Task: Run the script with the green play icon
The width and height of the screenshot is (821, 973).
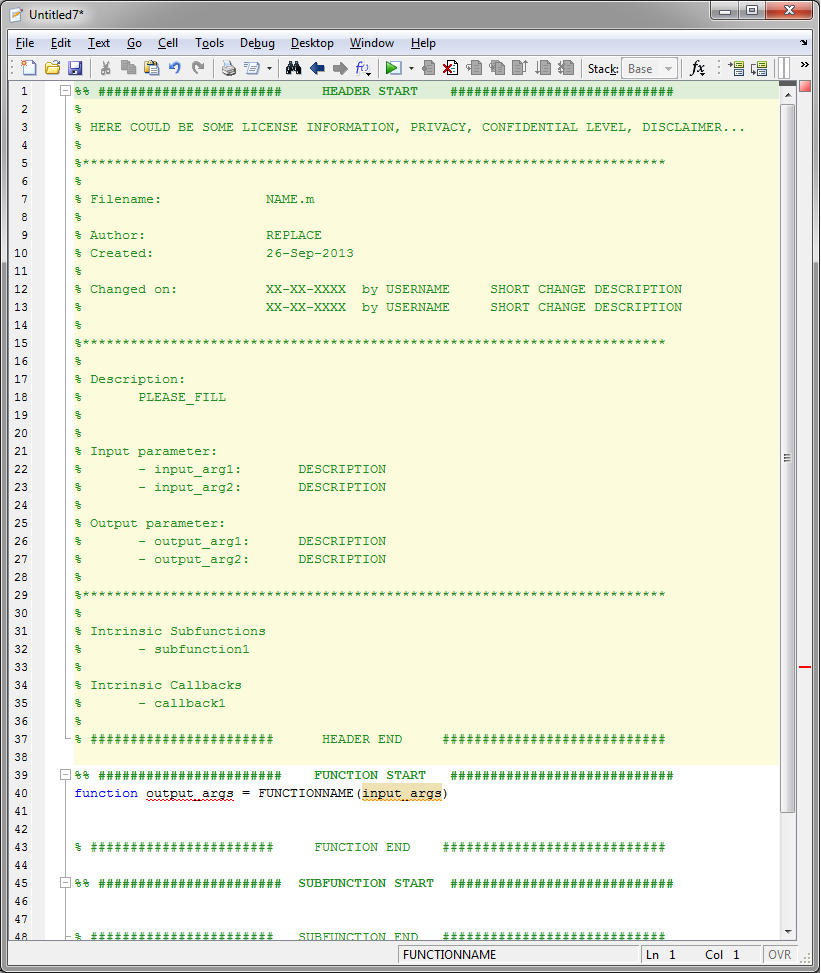Action: click(392, 68)
